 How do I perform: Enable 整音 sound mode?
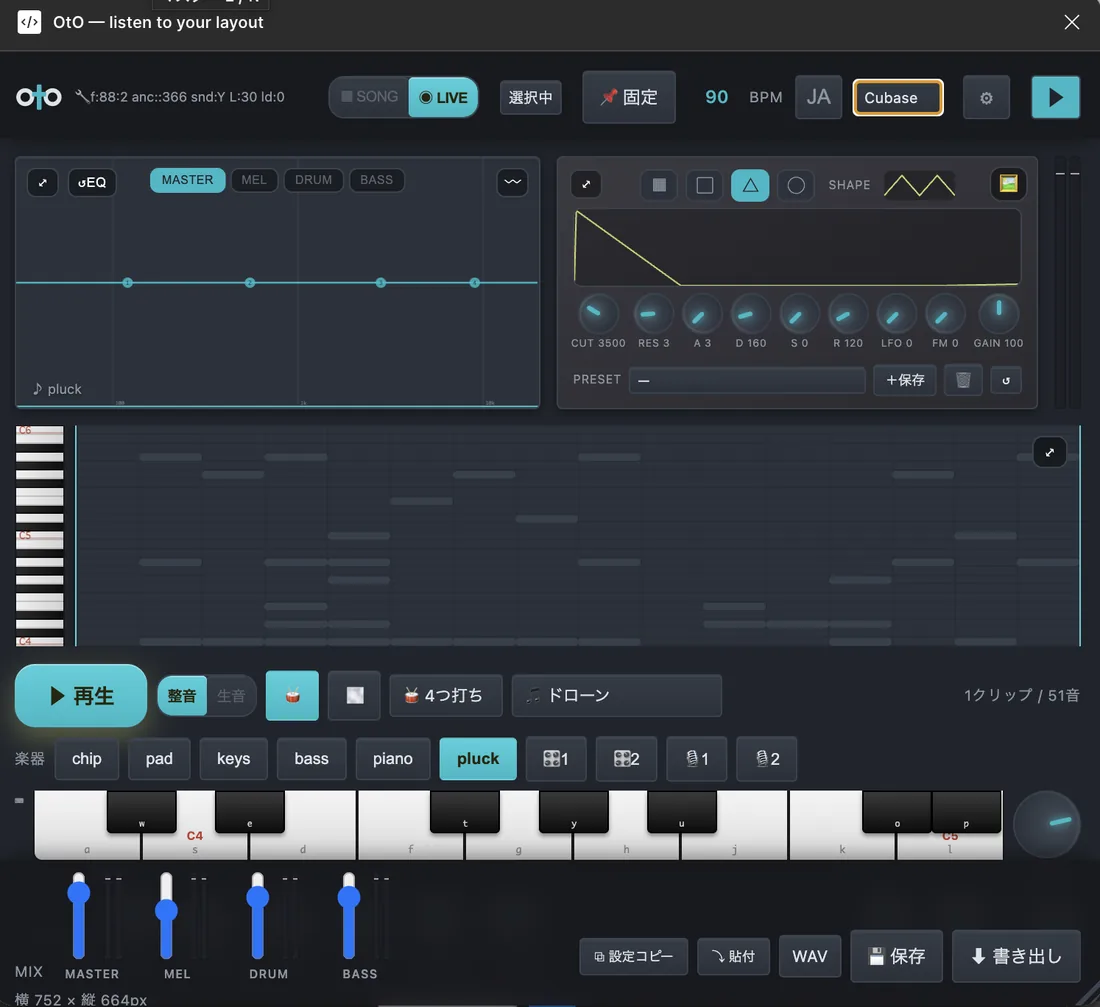pos(182,695)
